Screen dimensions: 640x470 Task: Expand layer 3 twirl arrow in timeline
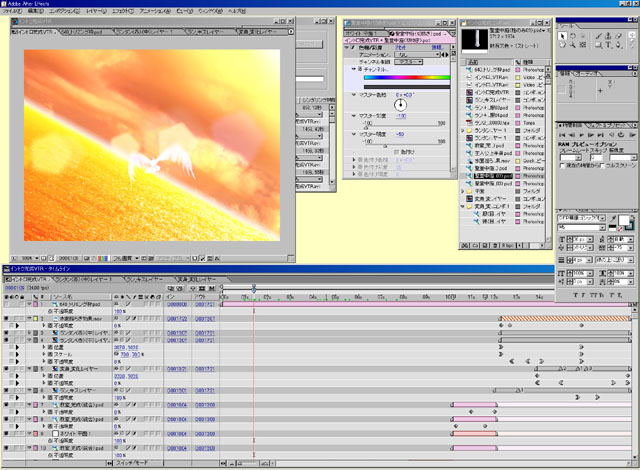pos(29,333)
